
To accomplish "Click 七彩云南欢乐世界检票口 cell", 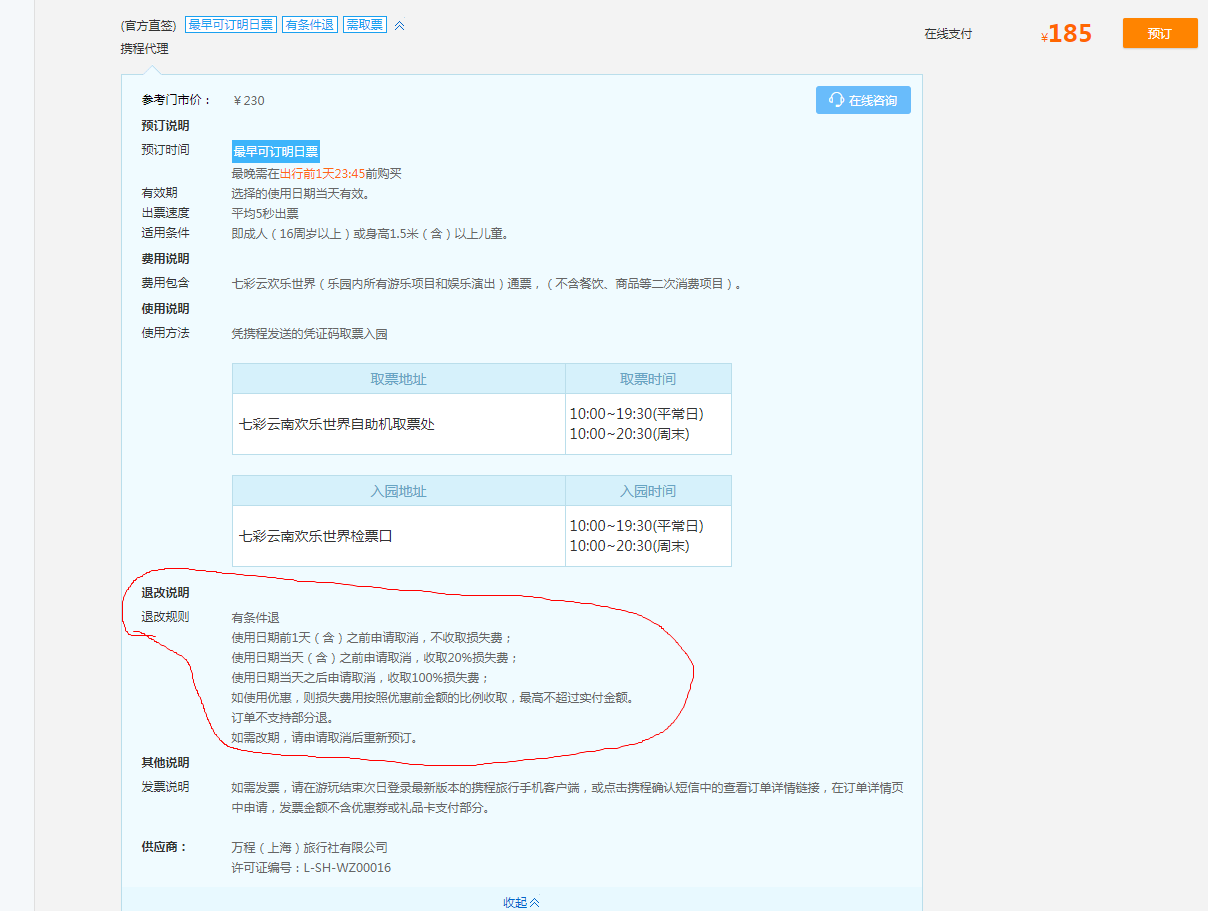I will click(x=399, y=536).
